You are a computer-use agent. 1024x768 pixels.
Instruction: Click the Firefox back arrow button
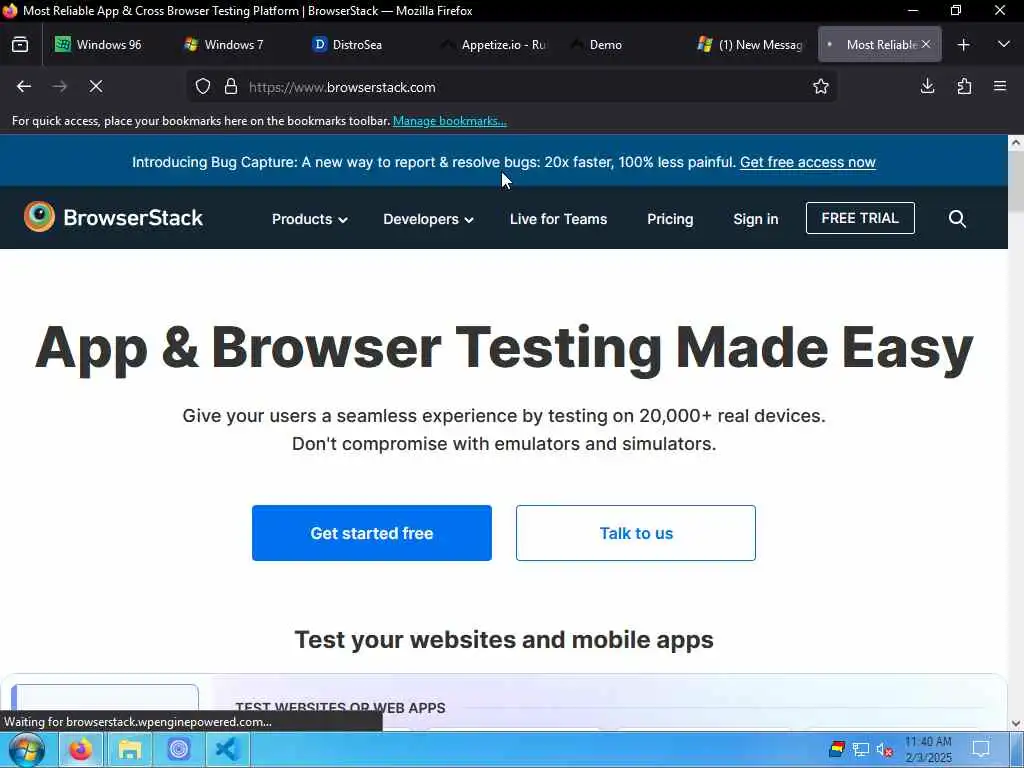click(x=24, y=86)
